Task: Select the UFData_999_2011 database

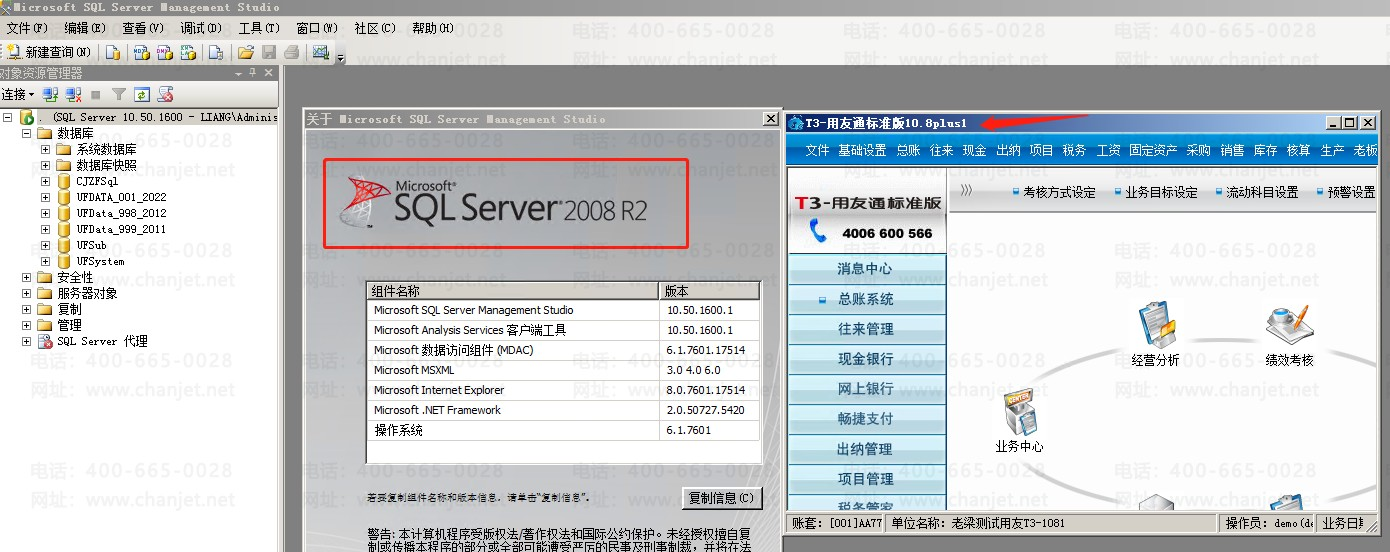Action: [121, 229]
